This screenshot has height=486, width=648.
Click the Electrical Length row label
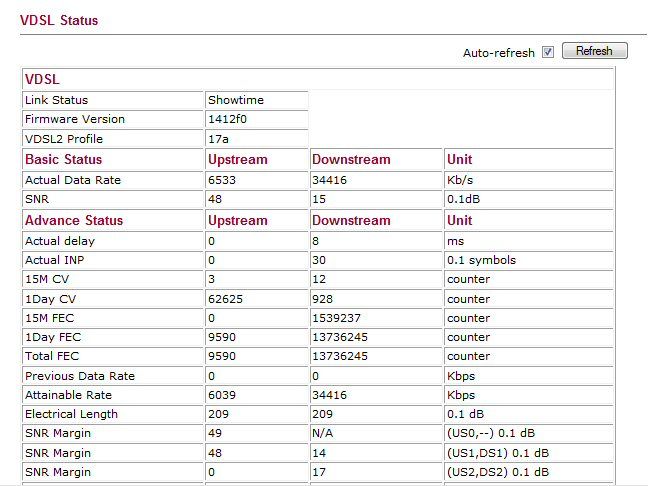[x=71, y=414]
